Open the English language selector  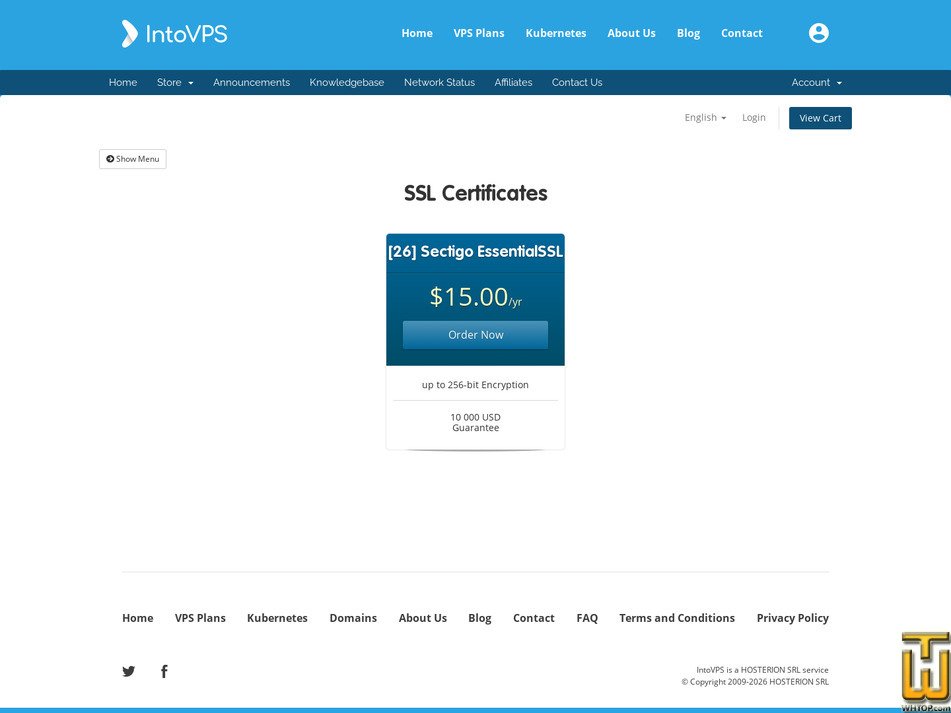pos(705,118)
